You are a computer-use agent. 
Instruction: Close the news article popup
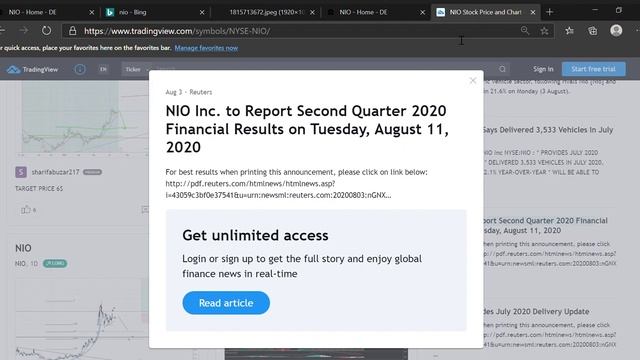473,81
